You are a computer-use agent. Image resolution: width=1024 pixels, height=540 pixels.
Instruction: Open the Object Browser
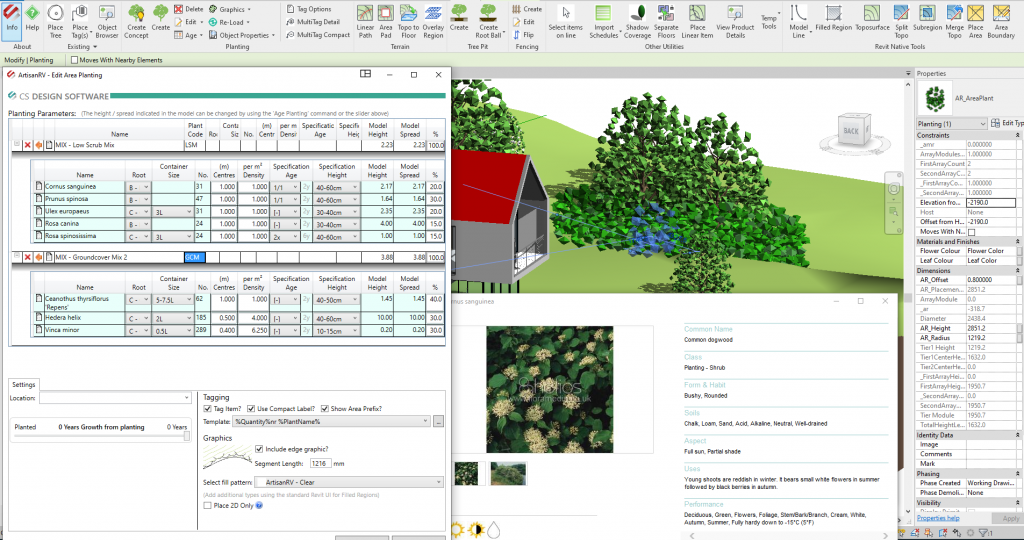click(x=107, y=21)
